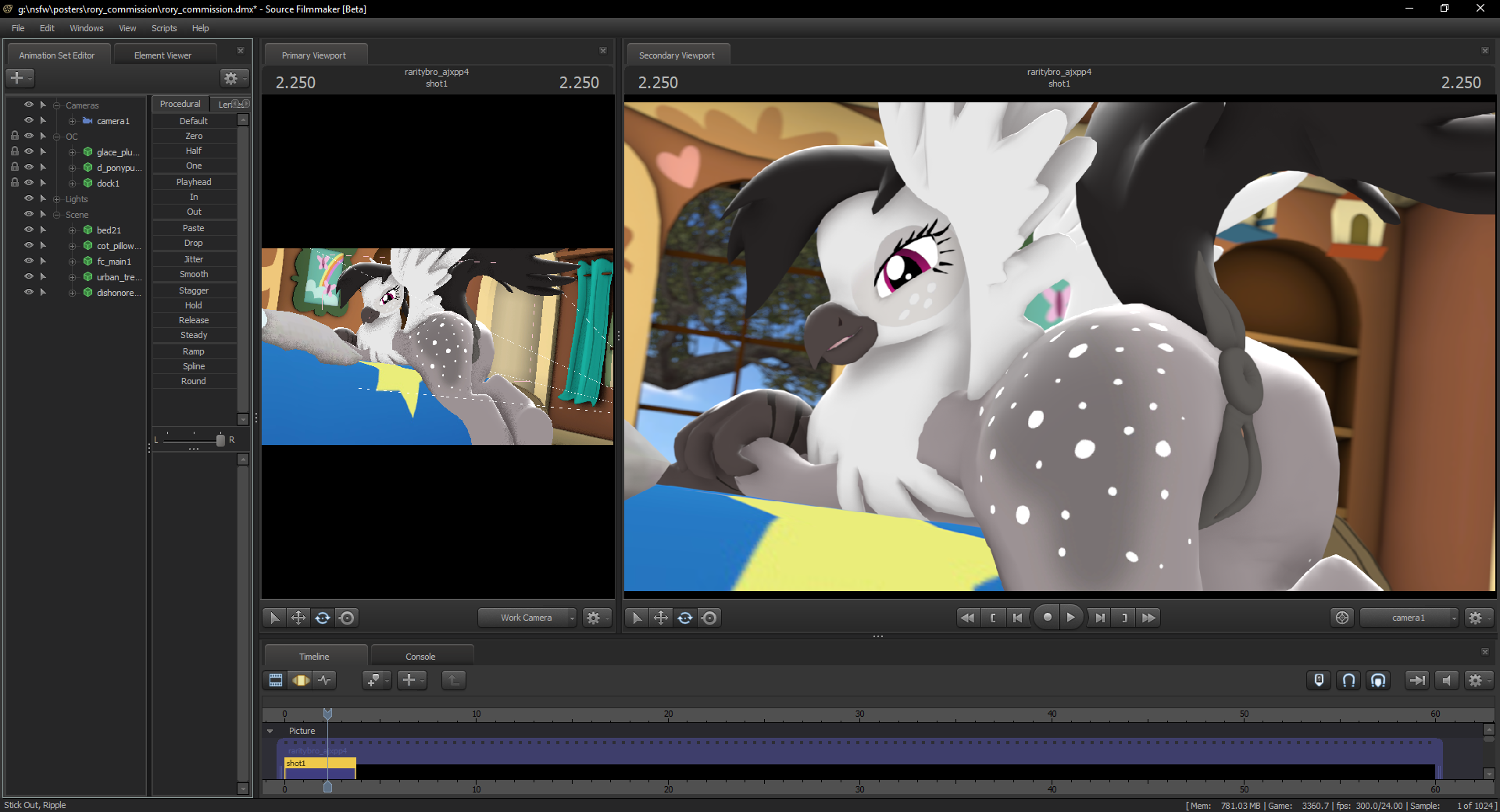The width and height of the screenshot is (1500, 812).
Task: Click the Jitter preset
Action: [194, 259]
